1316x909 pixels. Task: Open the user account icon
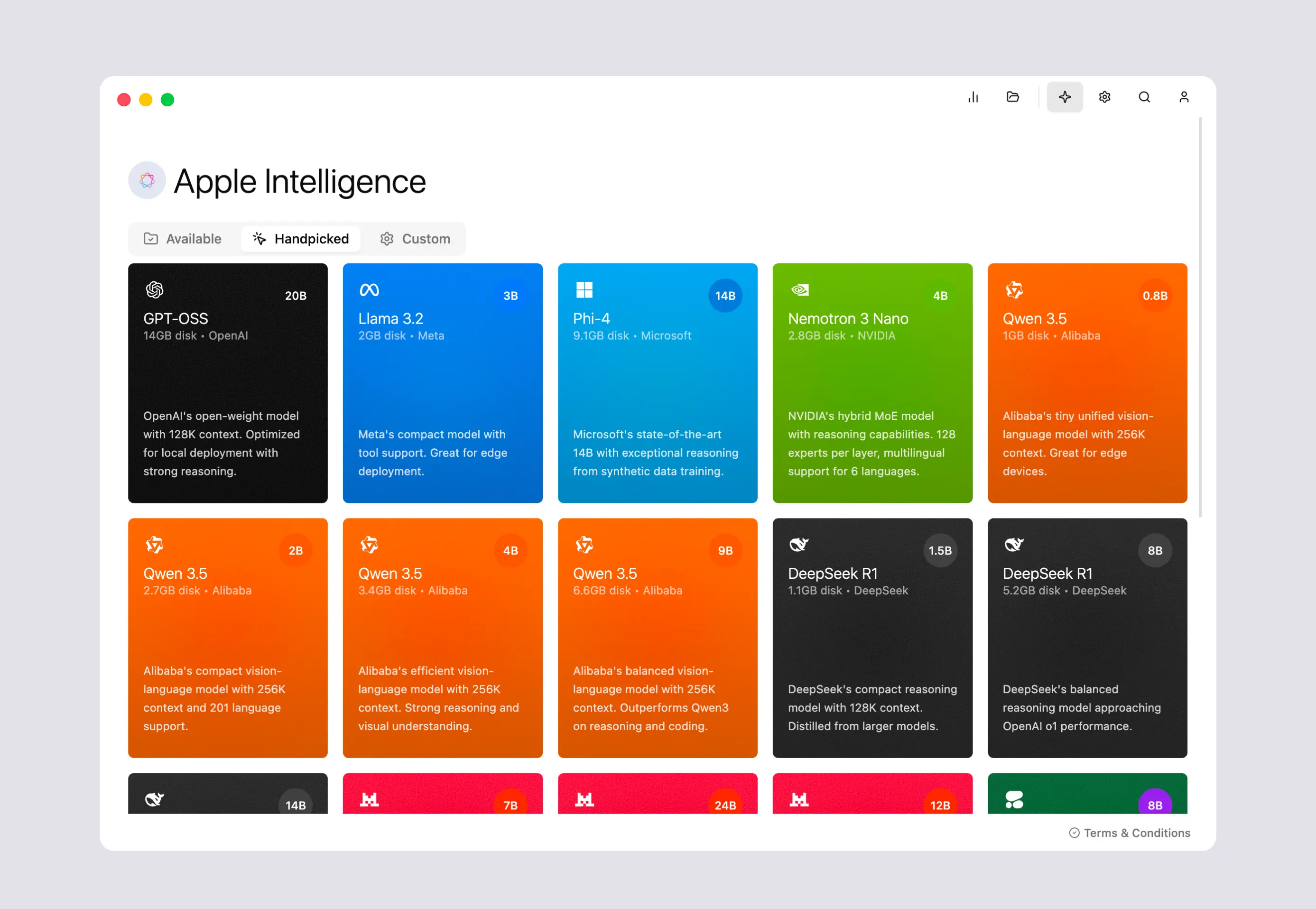pos(1183,97)
